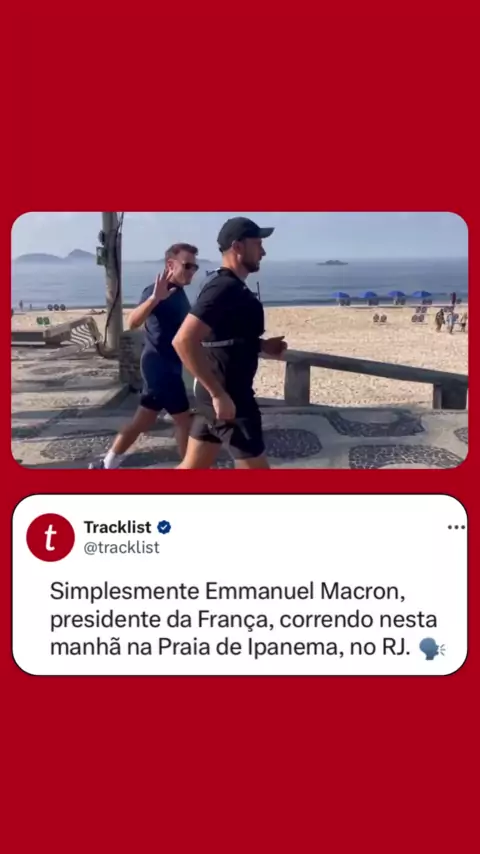Click the blue verified badge beside Tracklist

coord(164,527)
